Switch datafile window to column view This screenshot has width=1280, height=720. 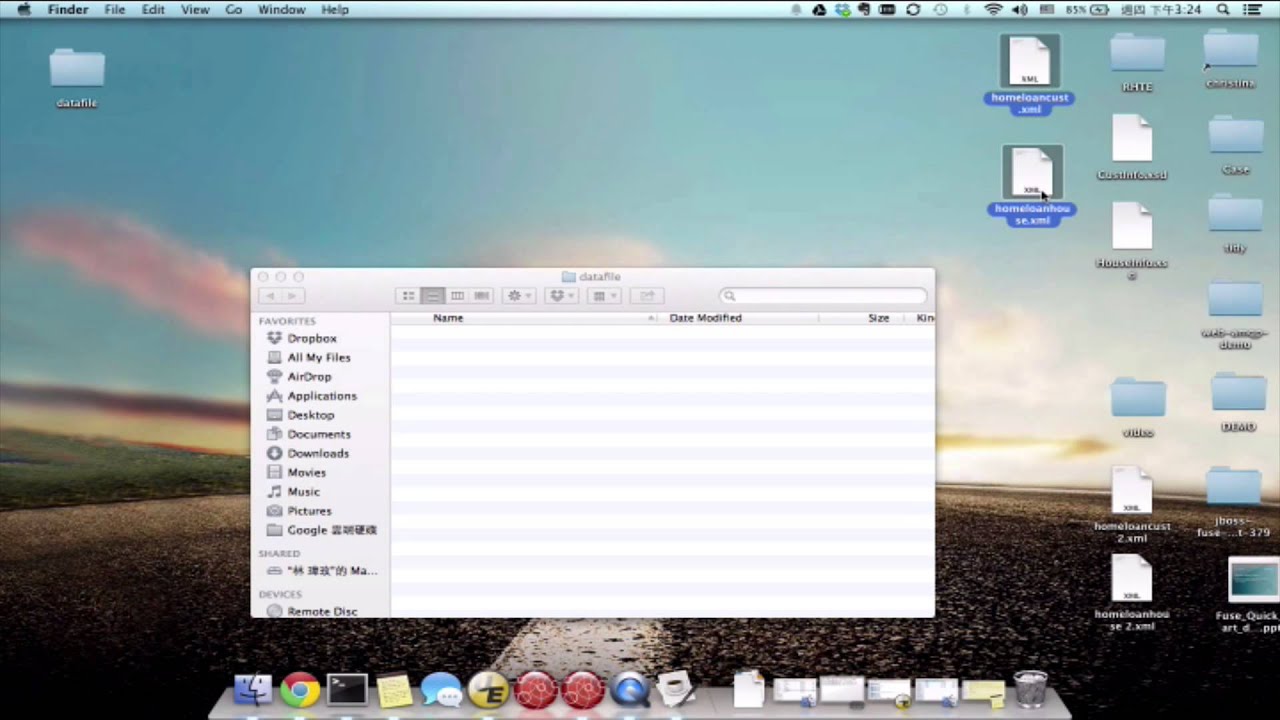pyautogui.click(x=457, y=296)
